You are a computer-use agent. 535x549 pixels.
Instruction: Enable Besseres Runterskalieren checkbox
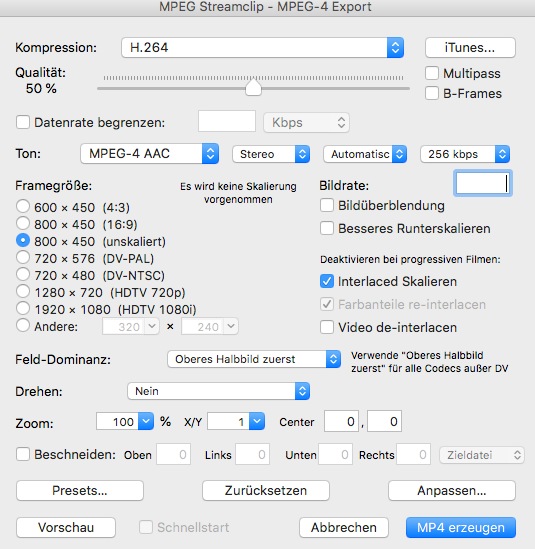click(x=327, y=228)
